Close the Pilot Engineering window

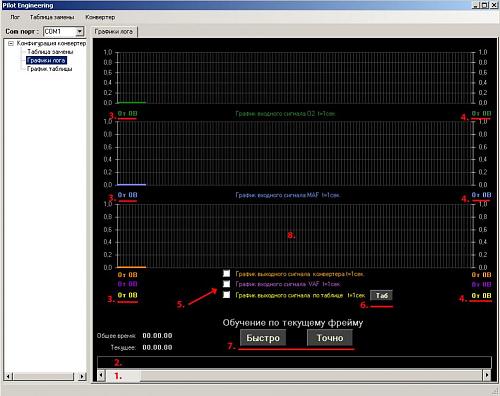coord(494,5)
